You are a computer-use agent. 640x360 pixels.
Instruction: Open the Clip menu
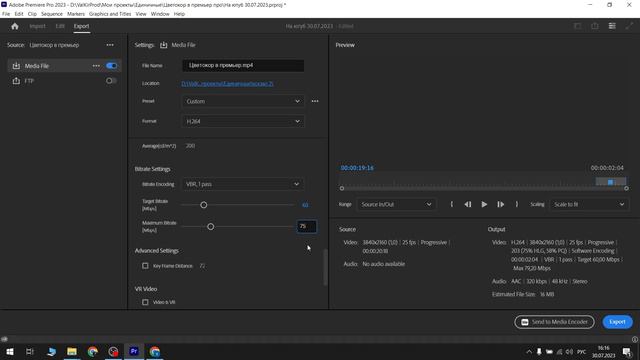(x=32, y=14)
